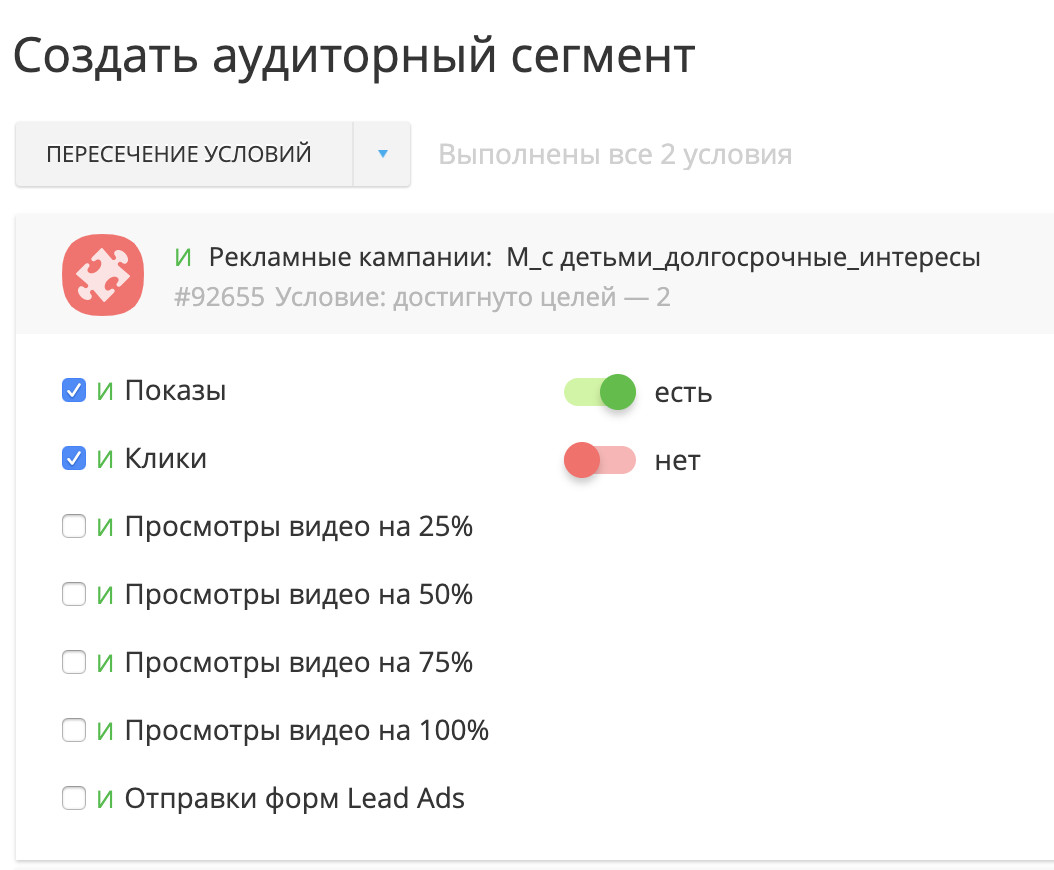Viewport: 1054px width, 870px height.
Task: Click the Показы label text
Action: pyautogui.click(x=175, y=391)
